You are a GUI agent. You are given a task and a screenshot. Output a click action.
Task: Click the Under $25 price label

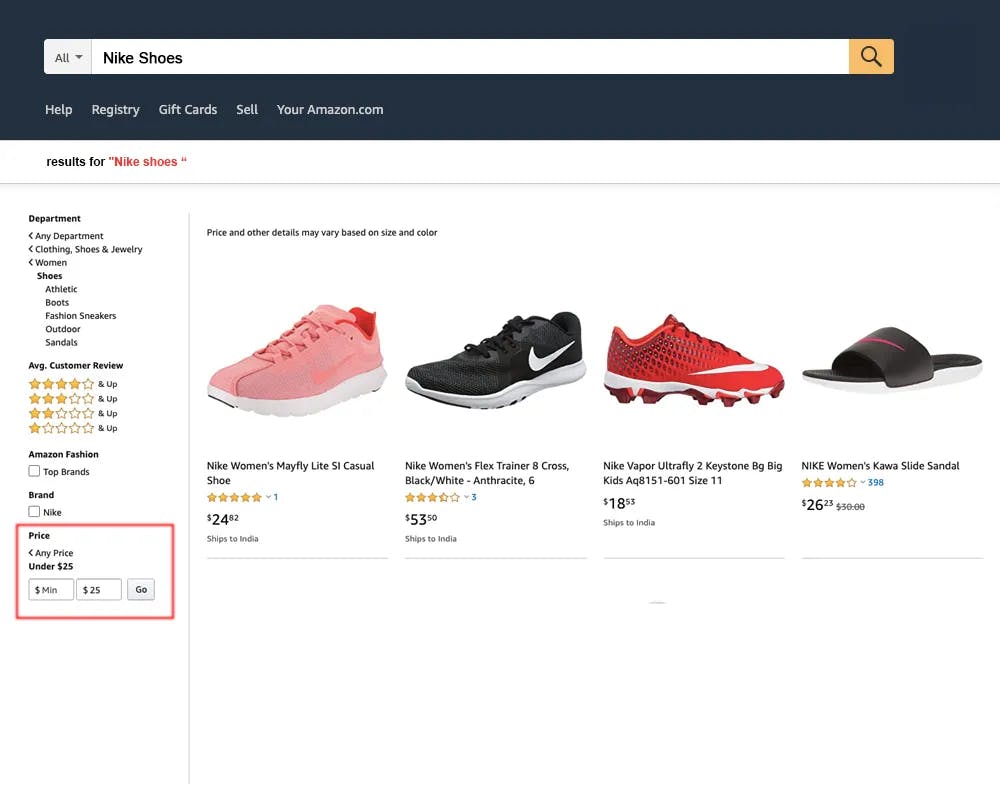click(x=51, y=567)
